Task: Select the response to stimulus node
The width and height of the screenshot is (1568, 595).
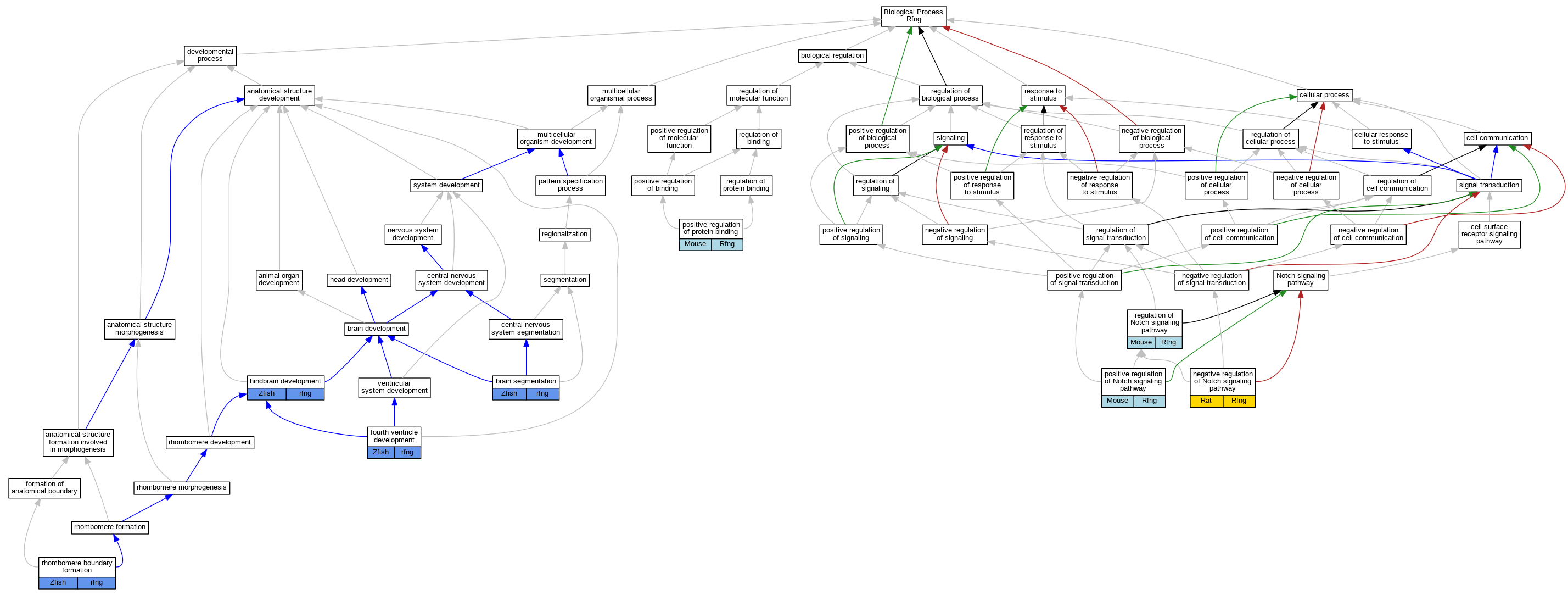Action: pos(1043,95)
